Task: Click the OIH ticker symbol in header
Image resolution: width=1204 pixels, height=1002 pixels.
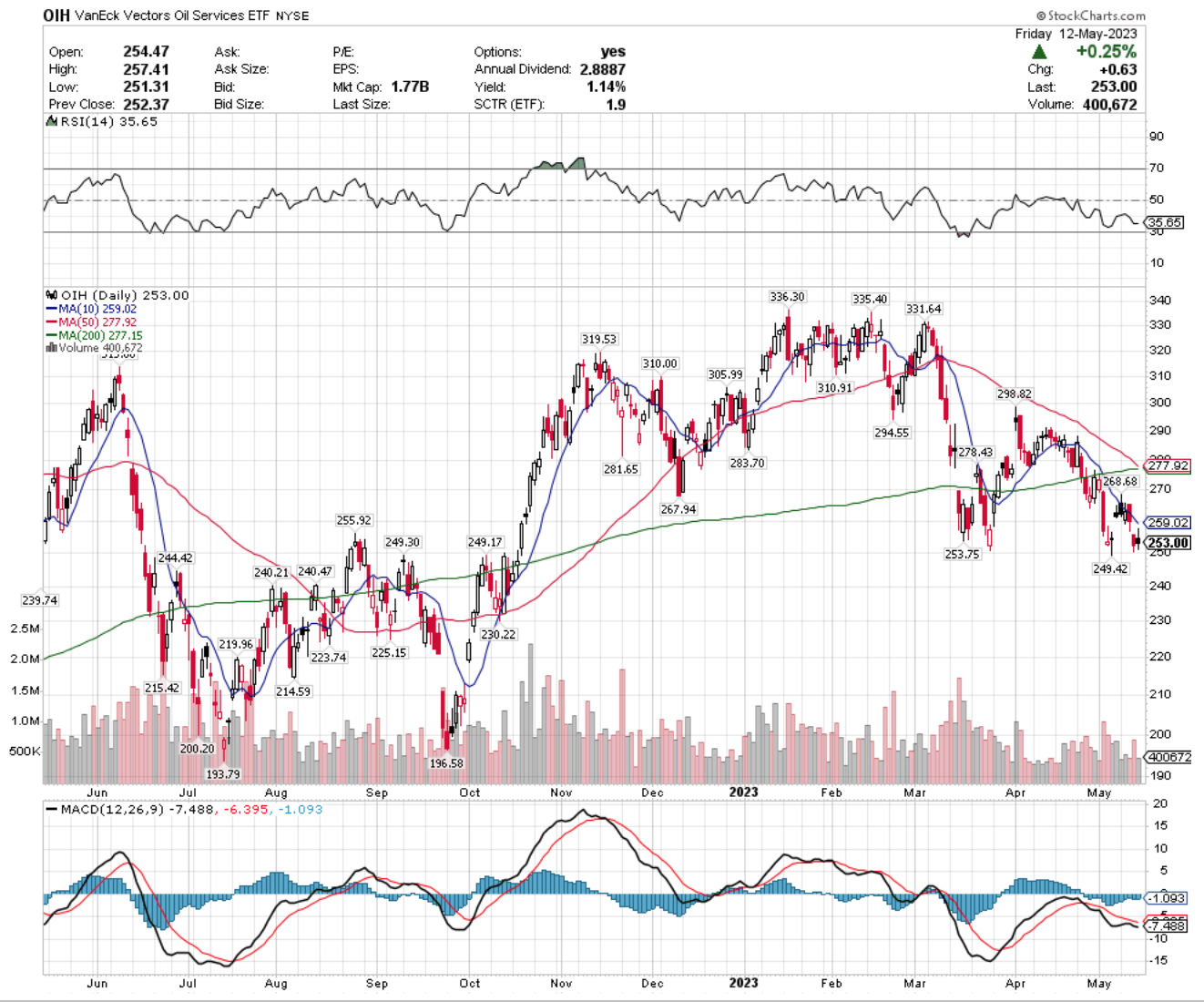Action: click(x=56, y=15)
